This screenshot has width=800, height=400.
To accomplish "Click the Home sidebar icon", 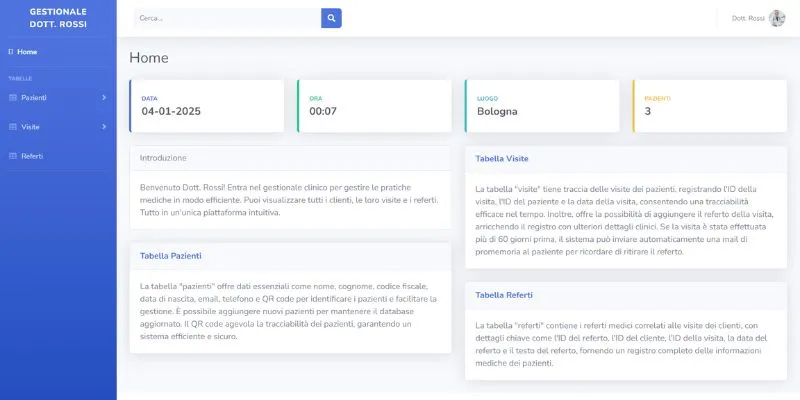I will [11, 51].
